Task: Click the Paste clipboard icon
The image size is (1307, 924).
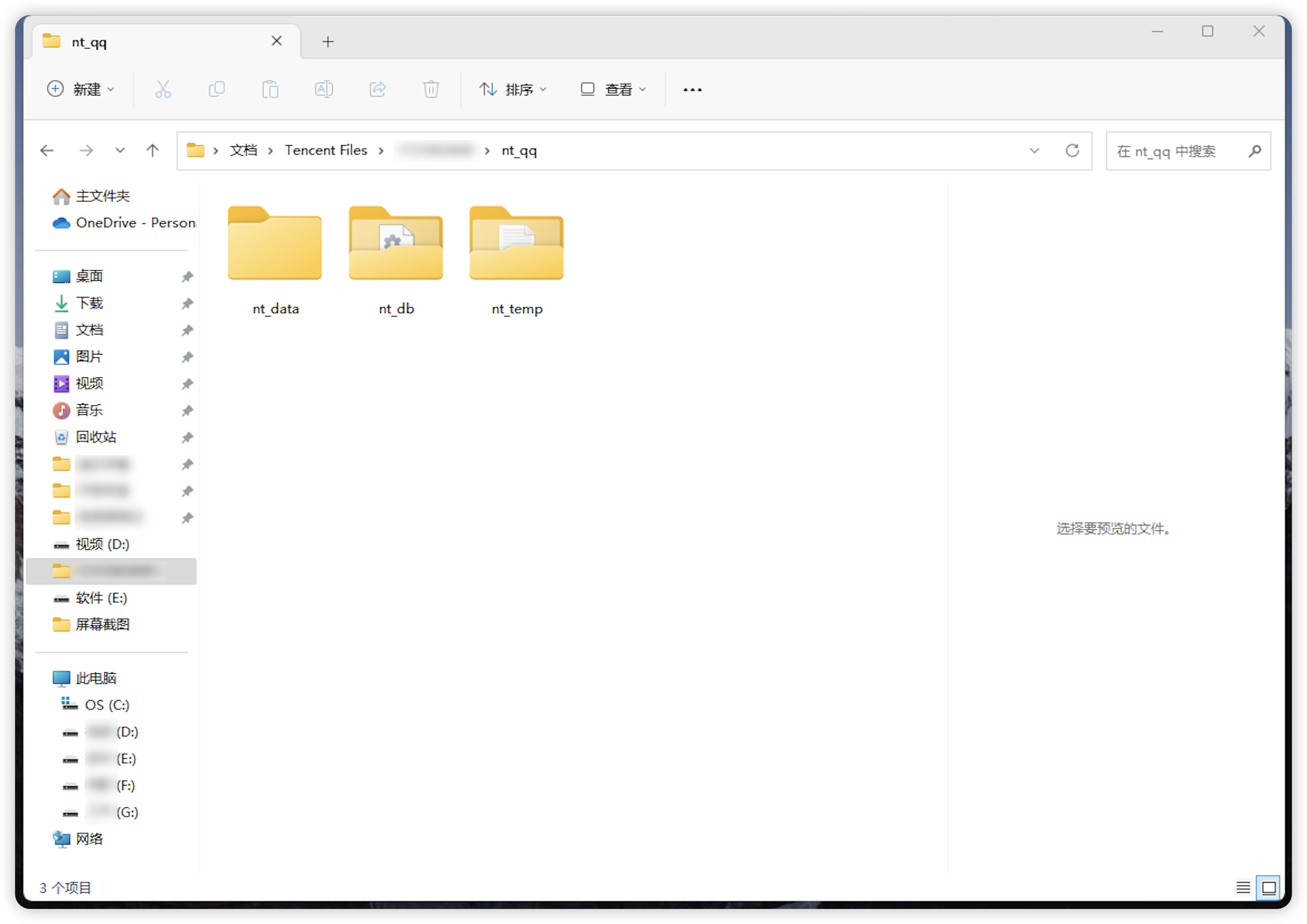Action: click(270, 89)
